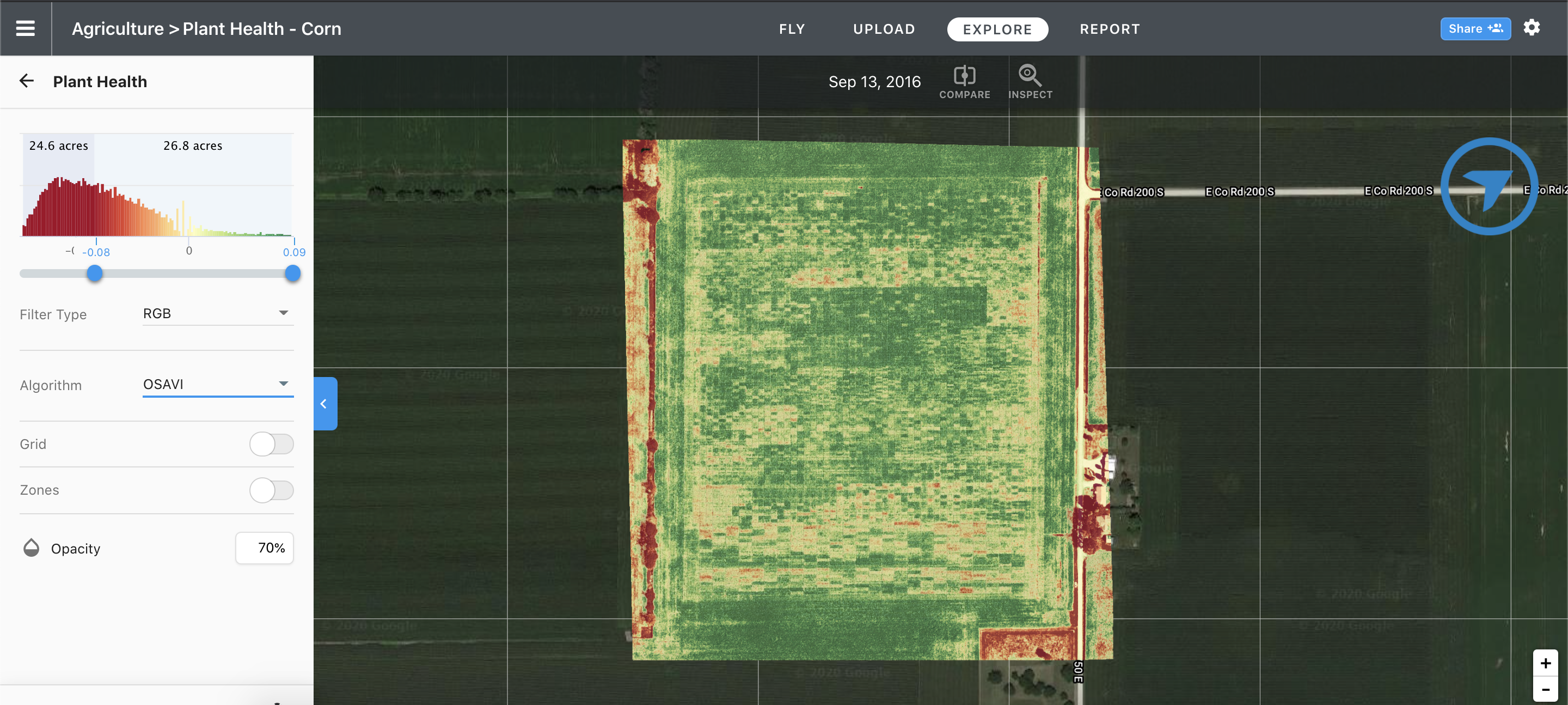
Task: Click the opacity droplet icon
Action: (31, 548)
